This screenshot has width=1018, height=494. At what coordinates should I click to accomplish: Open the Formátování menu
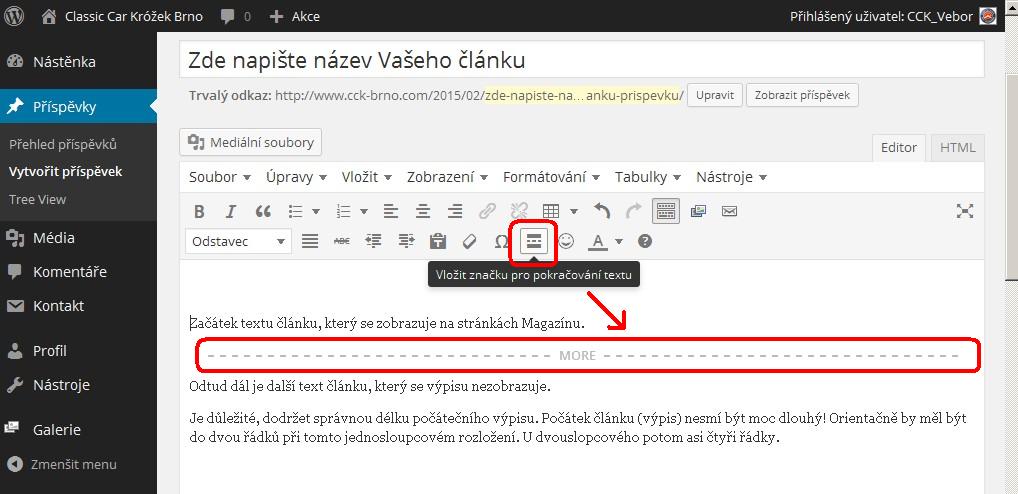pos(551,177)
